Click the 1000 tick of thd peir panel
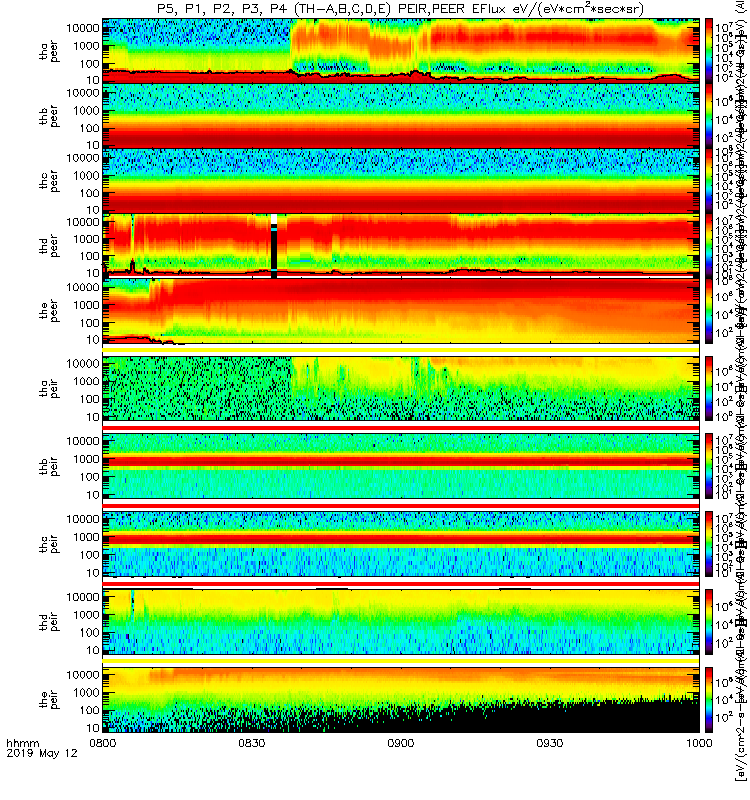The height and width of the screenshot is (800, 750). [x=86, y=615]
